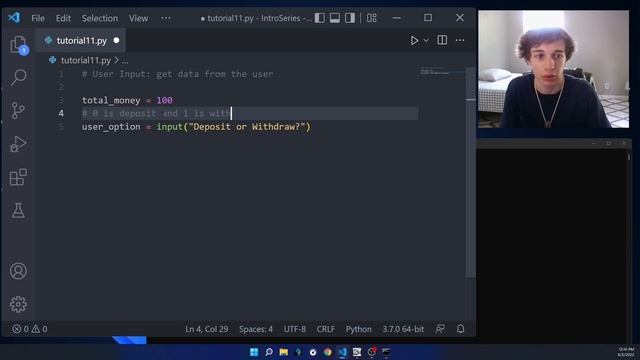The width and height of the screenshot is (640, 360).
Task: Open the run button dropdown arrow
Action: pos(426,40)
